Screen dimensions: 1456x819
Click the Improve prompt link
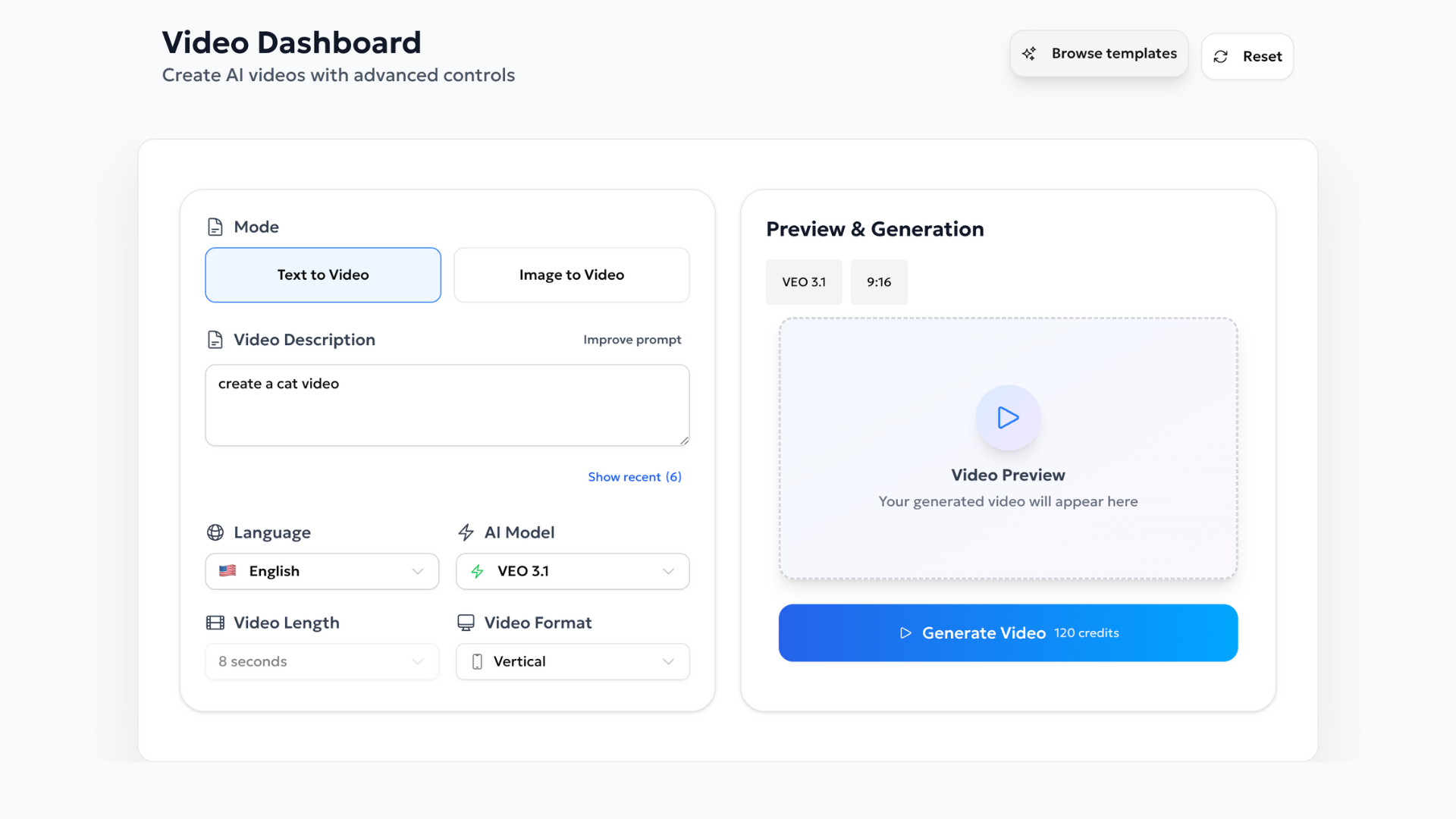coord(632,339)
